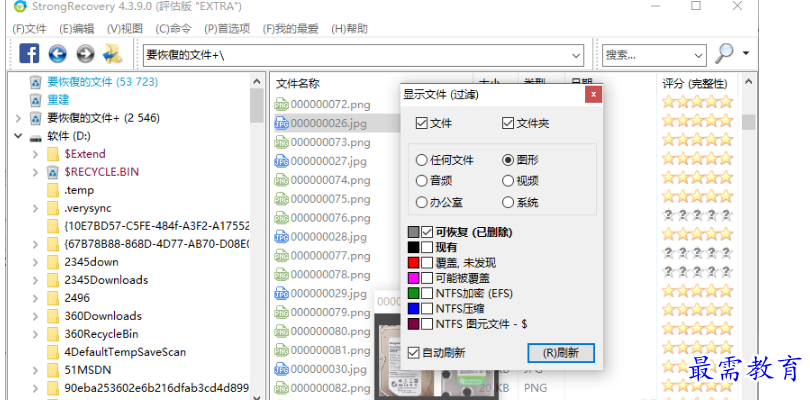
Task: Click the gray swatch for 可恢复
Action: pyautogui.click(x=413, y=232)
